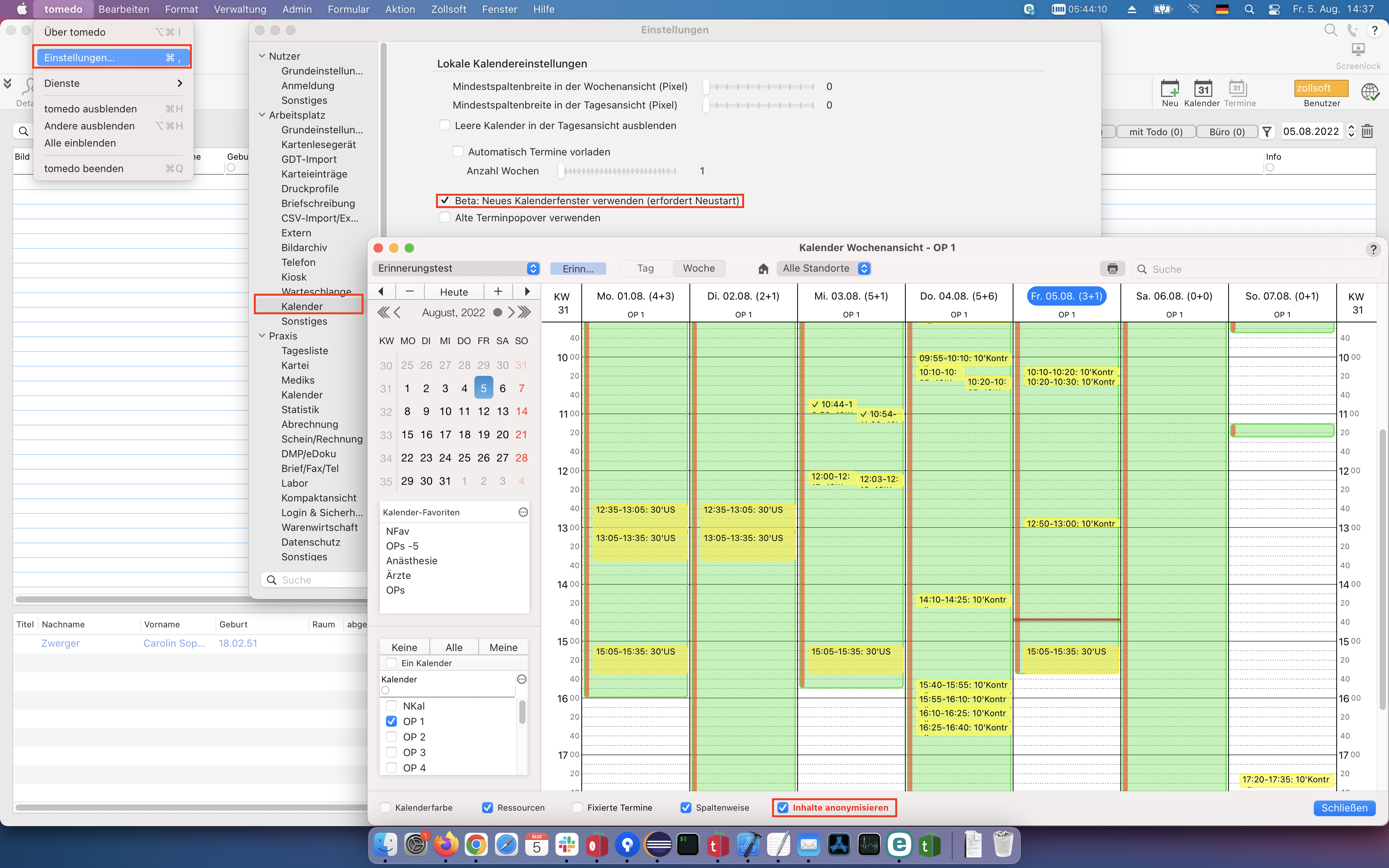Click the plus zoom button beside Heute
The height and width of the screenshot is (868, 1389).
point(498,292)
